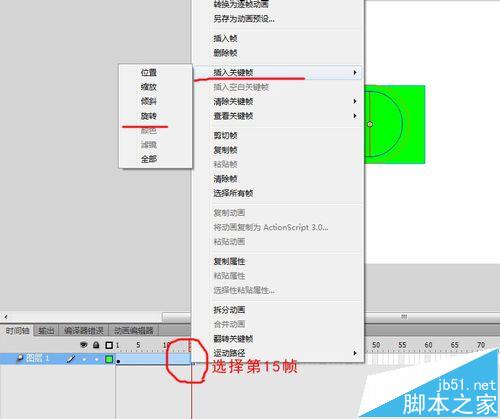This screenshot has height=419, width=500.
Task: Select 旋转 in the keyframe submenu
Action: (149, 116)
